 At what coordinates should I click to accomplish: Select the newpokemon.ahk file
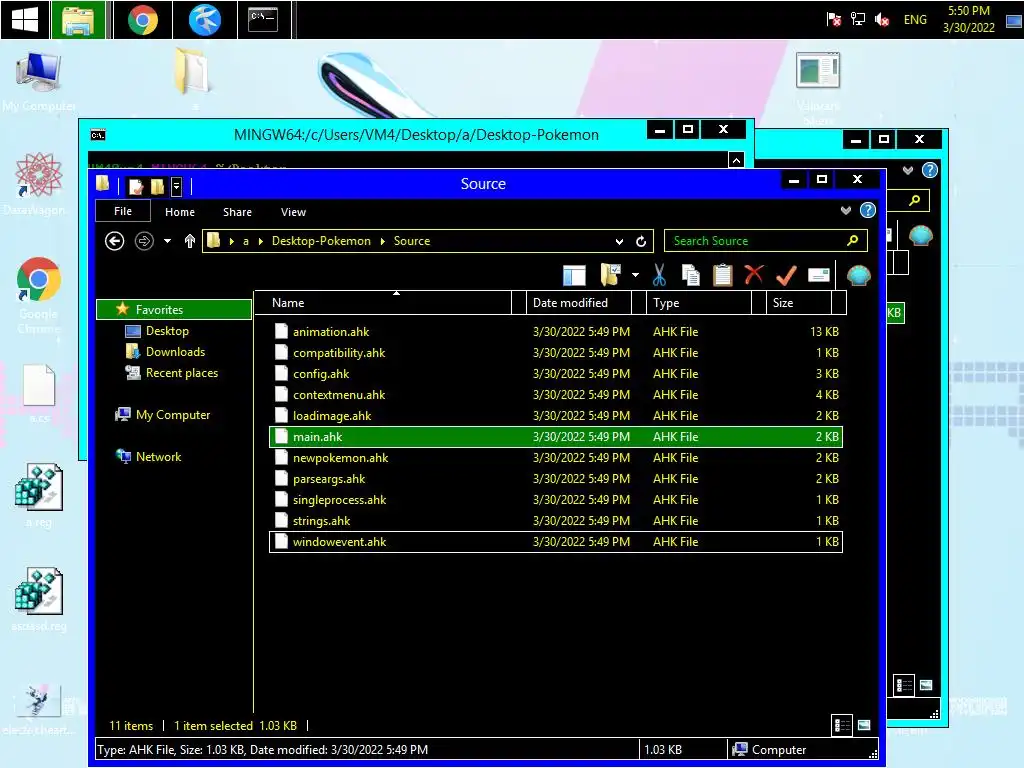pos(556,458)
